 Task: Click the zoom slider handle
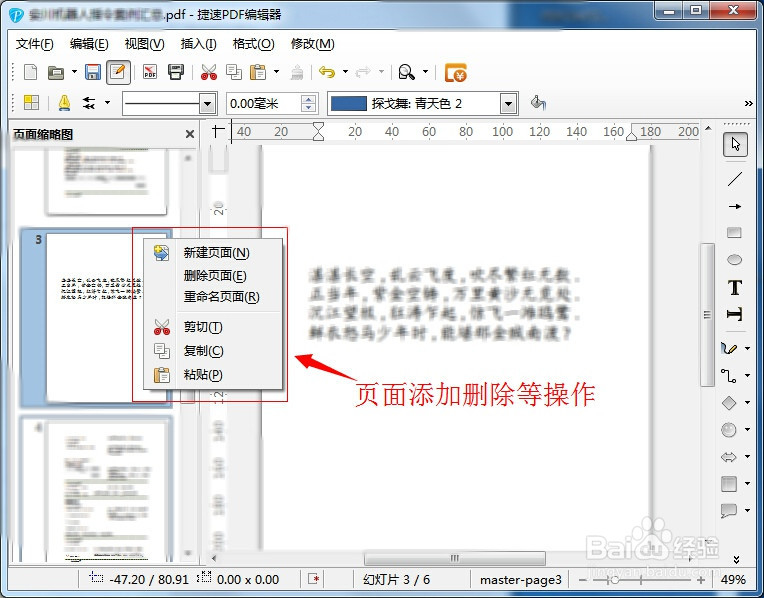615,580
